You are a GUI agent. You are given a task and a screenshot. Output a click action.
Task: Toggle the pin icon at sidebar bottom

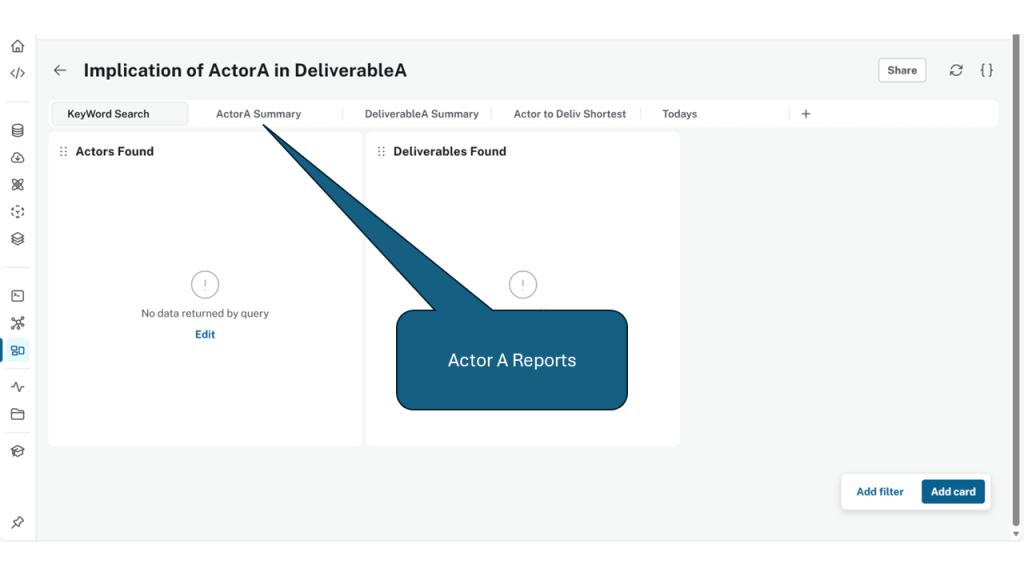click(17, 522)
